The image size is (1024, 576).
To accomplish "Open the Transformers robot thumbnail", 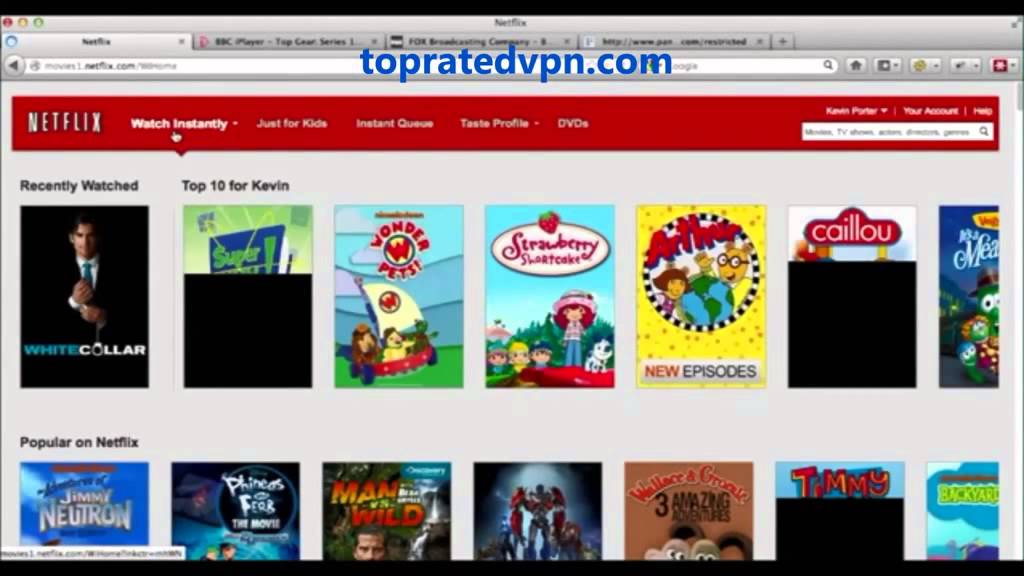I will pos(537,511).
